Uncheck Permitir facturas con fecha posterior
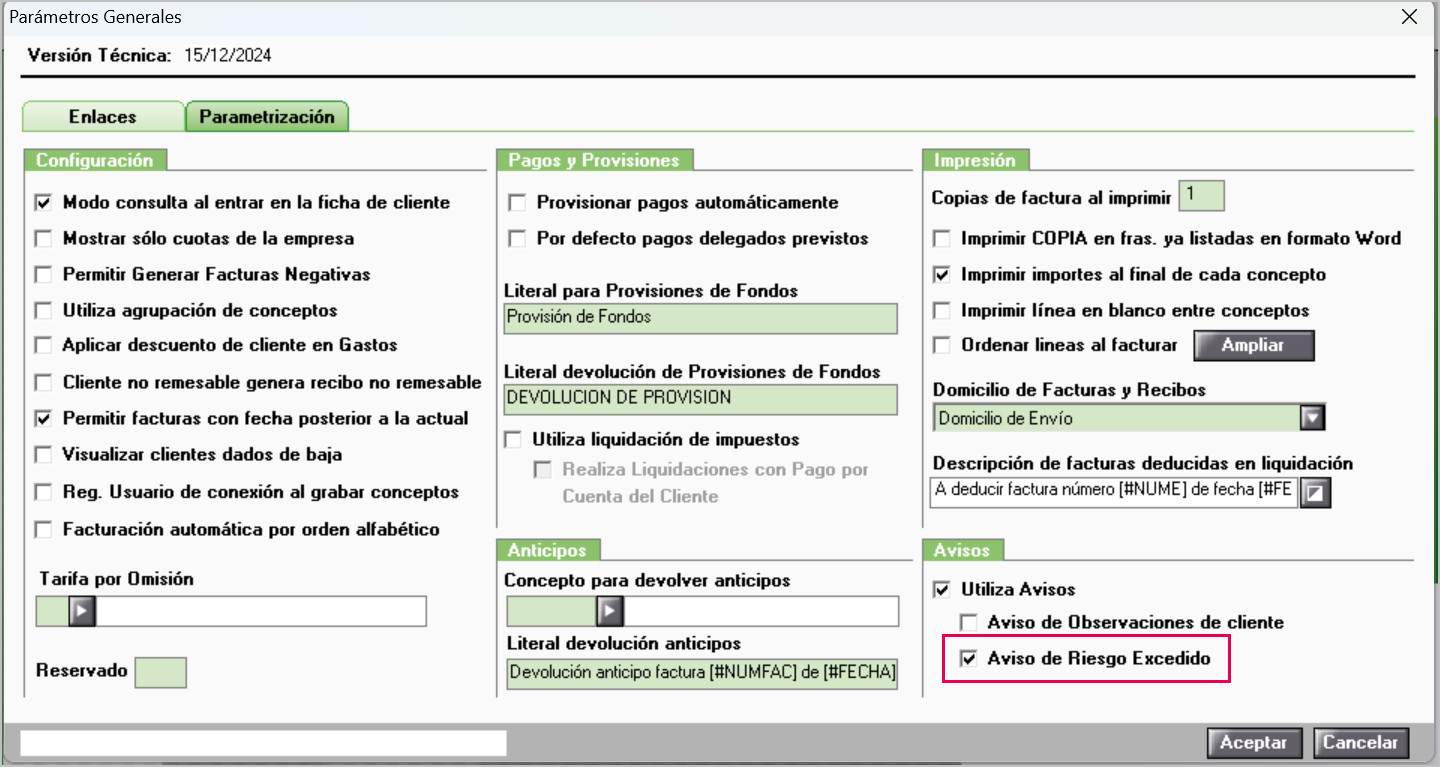 tap(43, 419)
